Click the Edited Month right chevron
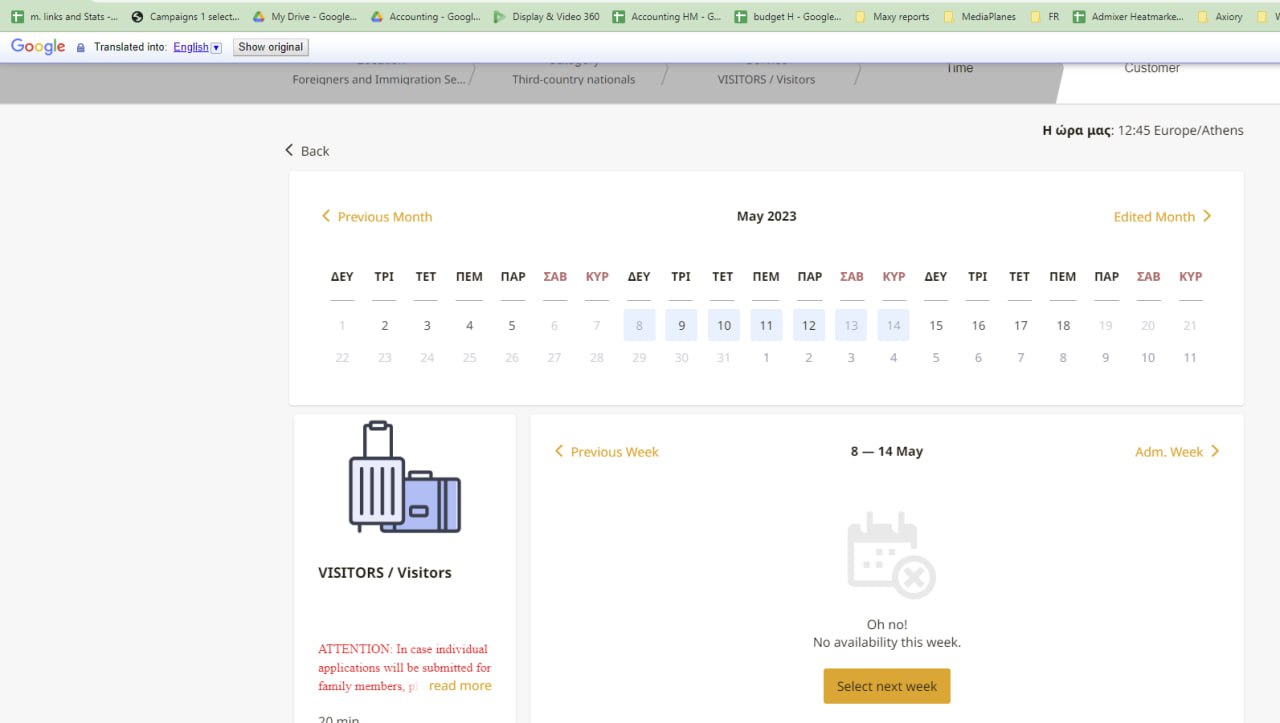Viewport: 1280px width, 723px height. pos(1207,216)
